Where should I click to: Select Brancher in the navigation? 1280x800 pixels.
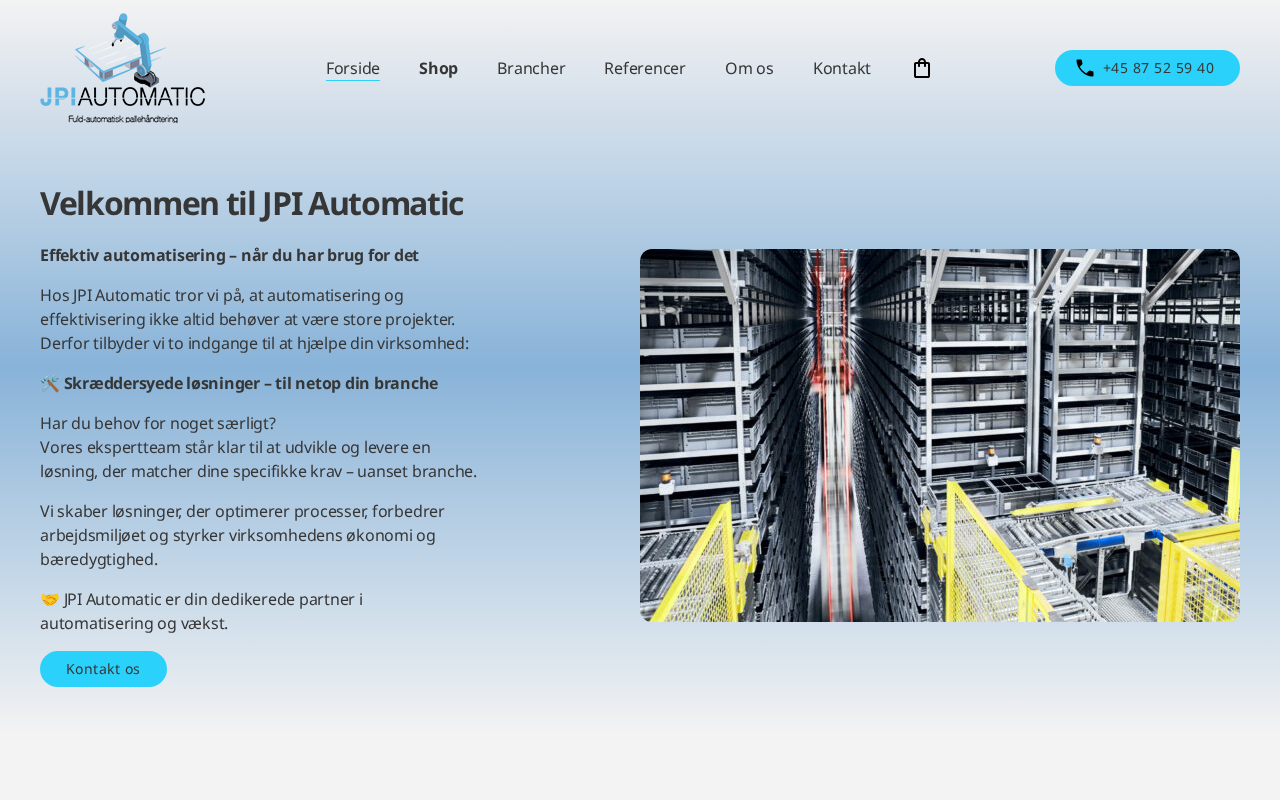click(x=531, y=68)
